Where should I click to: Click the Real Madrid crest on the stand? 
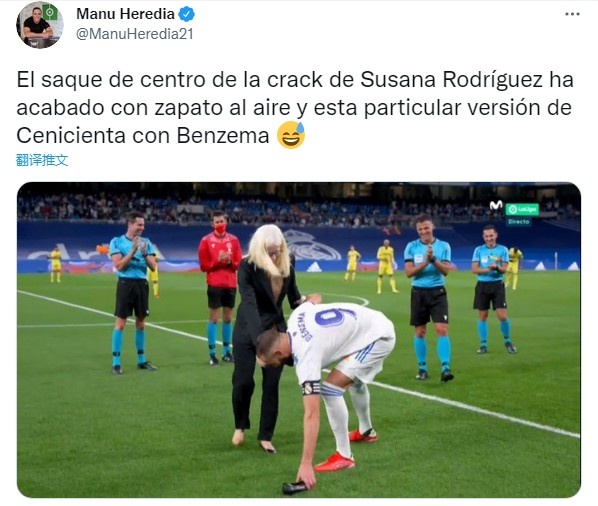click(x=313, y=245)
